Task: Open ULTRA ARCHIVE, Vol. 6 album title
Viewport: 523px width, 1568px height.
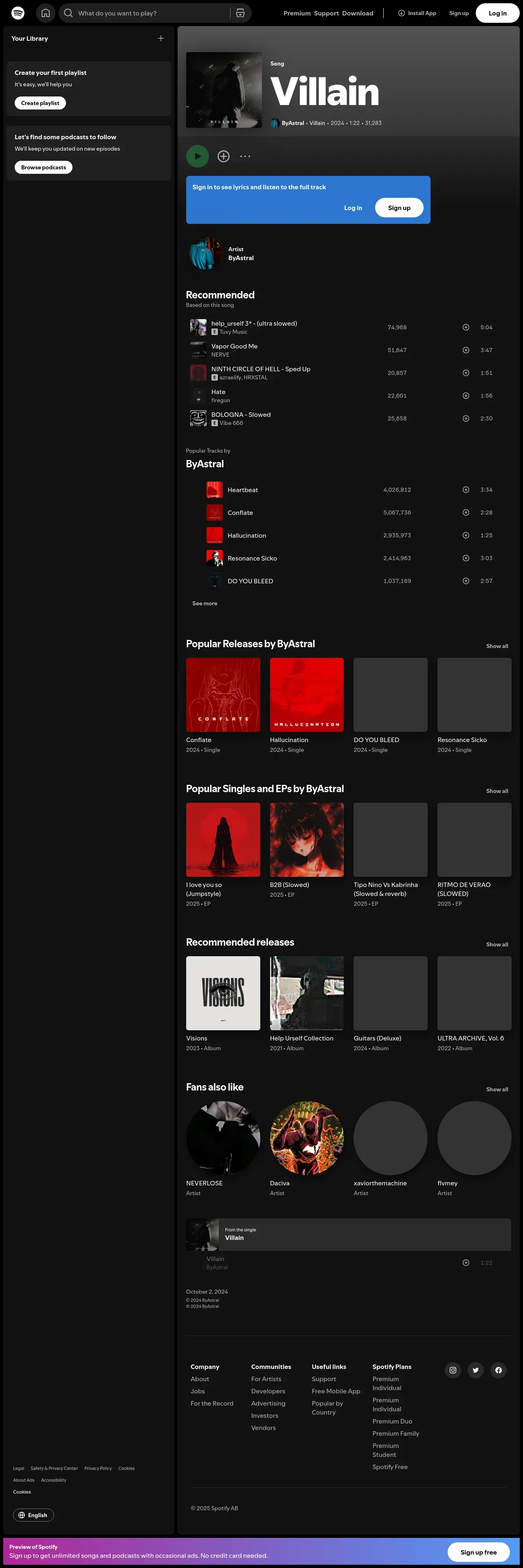Action: 470,1038
